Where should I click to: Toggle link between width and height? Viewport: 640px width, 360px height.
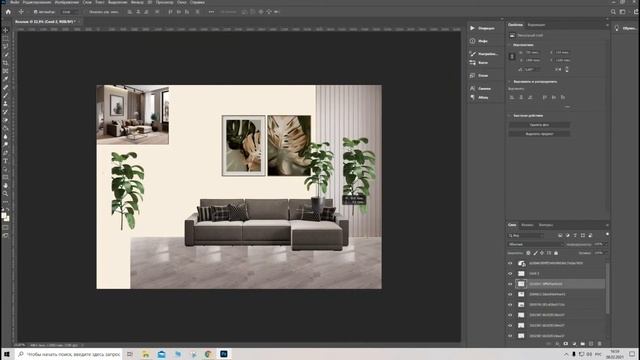point(512,56)
